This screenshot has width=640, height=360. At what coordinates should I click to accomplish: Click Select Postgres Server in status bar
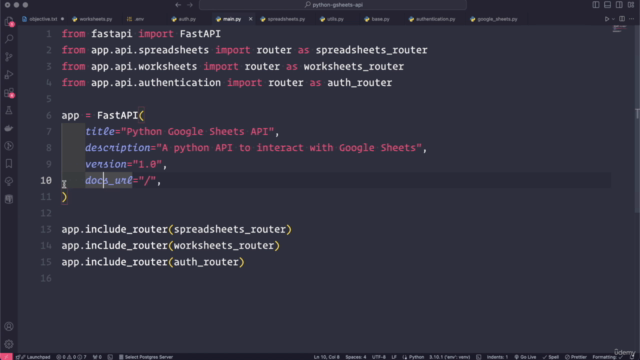(146, 357)
